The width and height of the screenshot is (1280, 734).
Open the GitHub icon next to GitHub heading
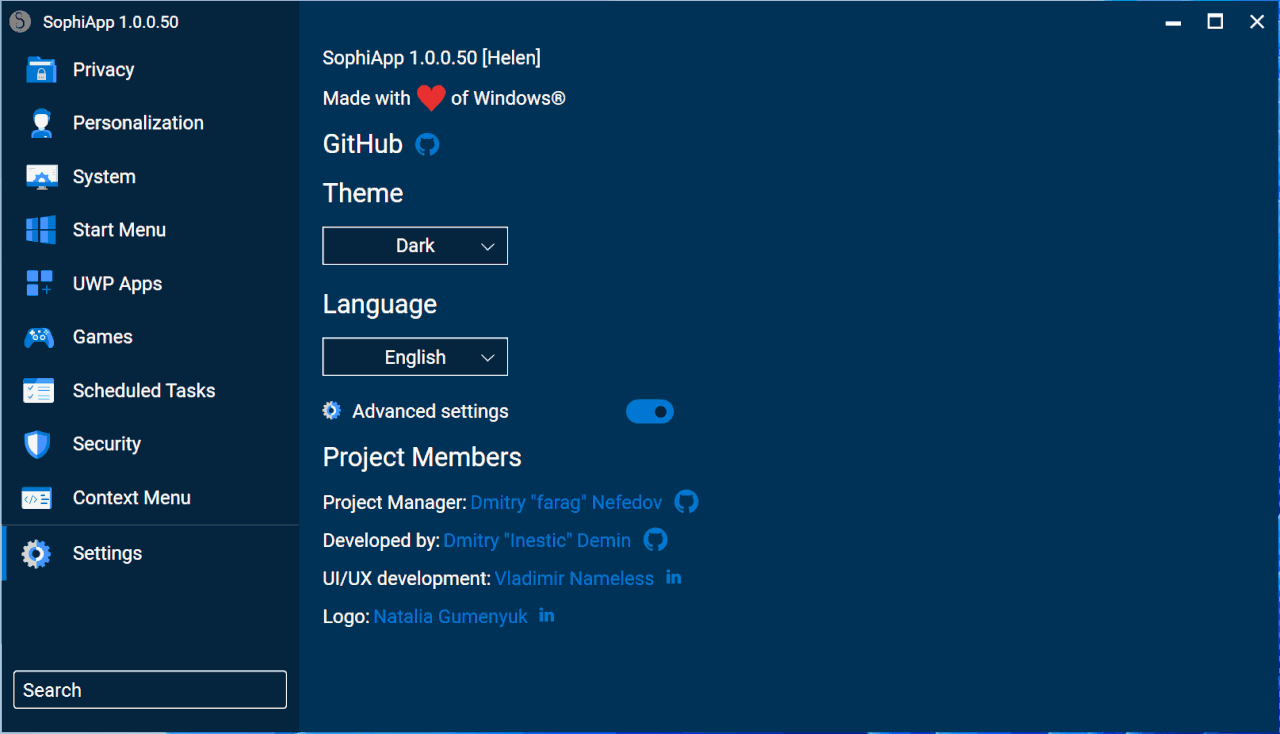click(x=427, y=145)
